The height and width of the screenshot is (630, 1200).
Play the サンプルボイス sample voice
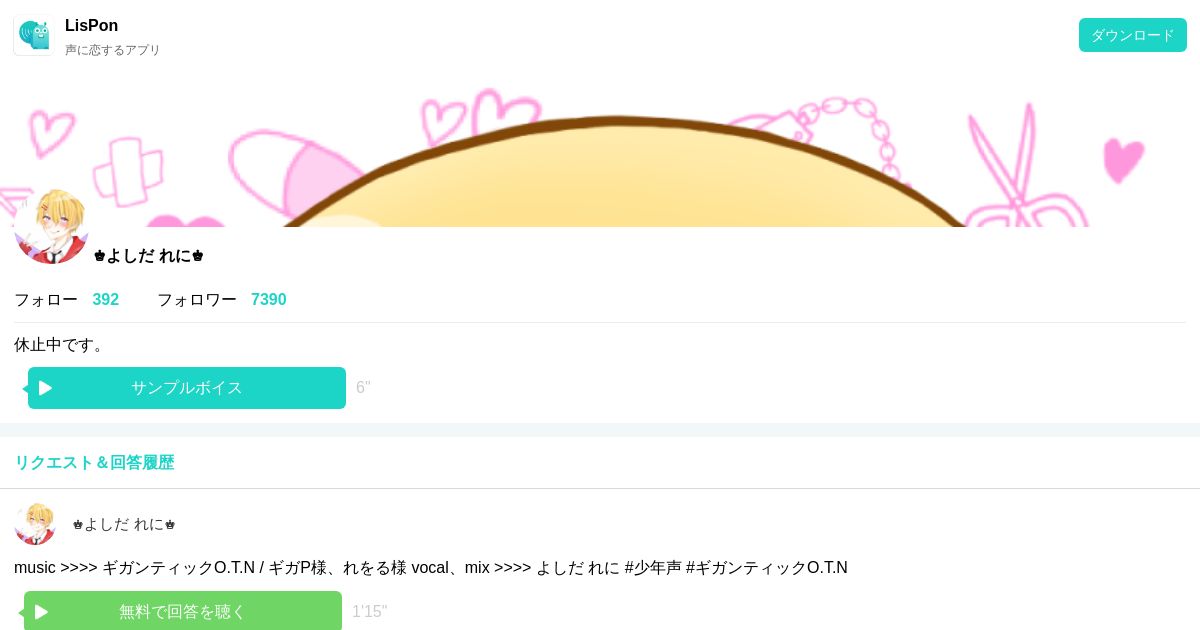[187, 388]
